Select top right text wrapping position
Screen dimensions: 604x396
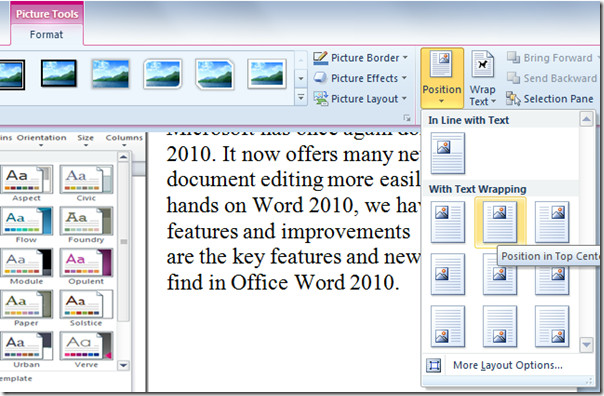[552, 222]
